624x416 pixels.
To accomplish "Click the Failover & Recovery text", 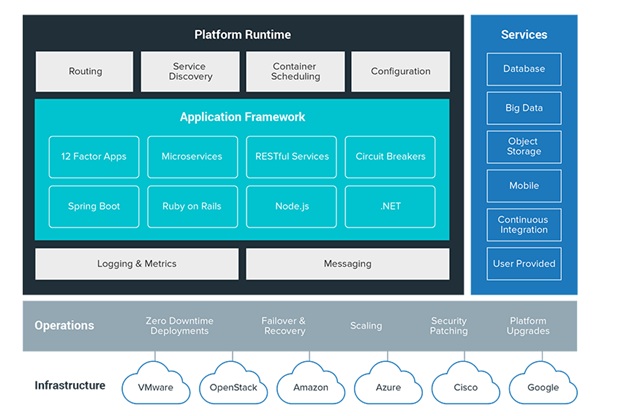I will click(x=284, y=326).
